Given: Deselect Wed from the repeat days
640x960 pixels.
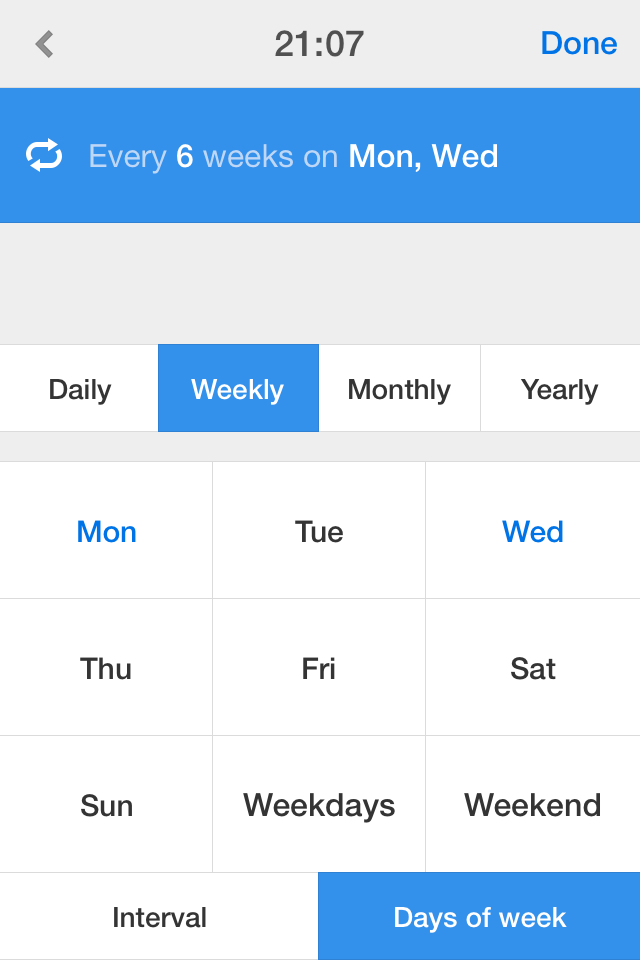Looking at the screenshot, I should 532,531.
